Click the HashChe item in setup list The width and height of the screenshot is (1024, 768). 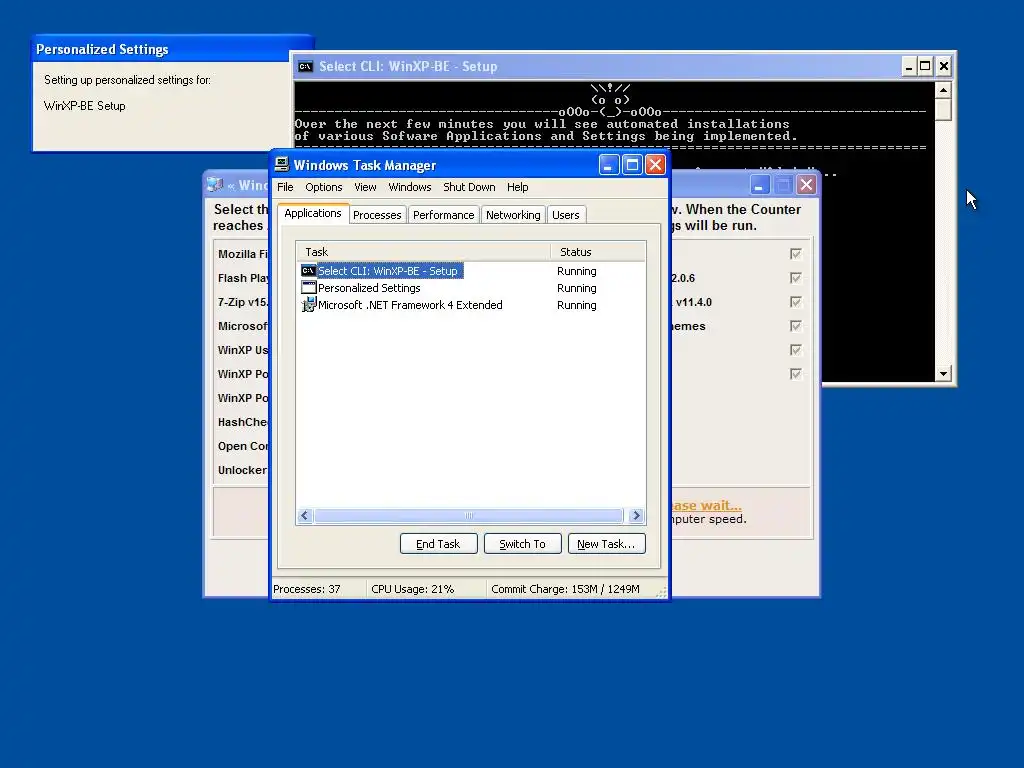click(243, 422)
